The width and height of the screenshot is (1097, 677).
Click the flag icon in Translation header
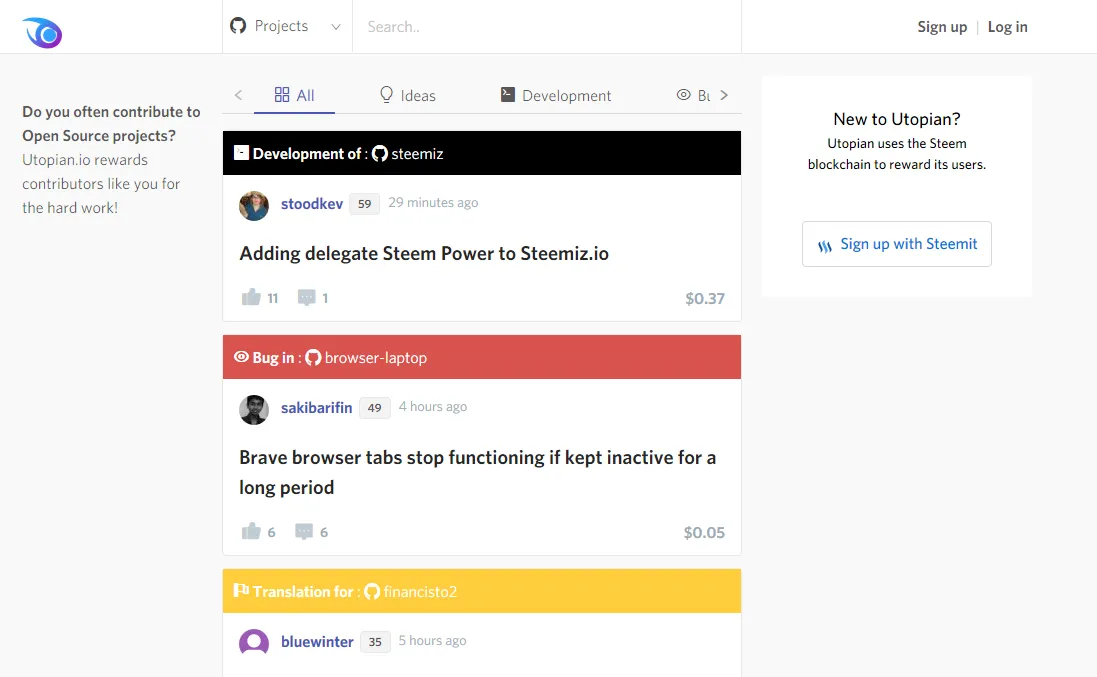click(241, 590)
